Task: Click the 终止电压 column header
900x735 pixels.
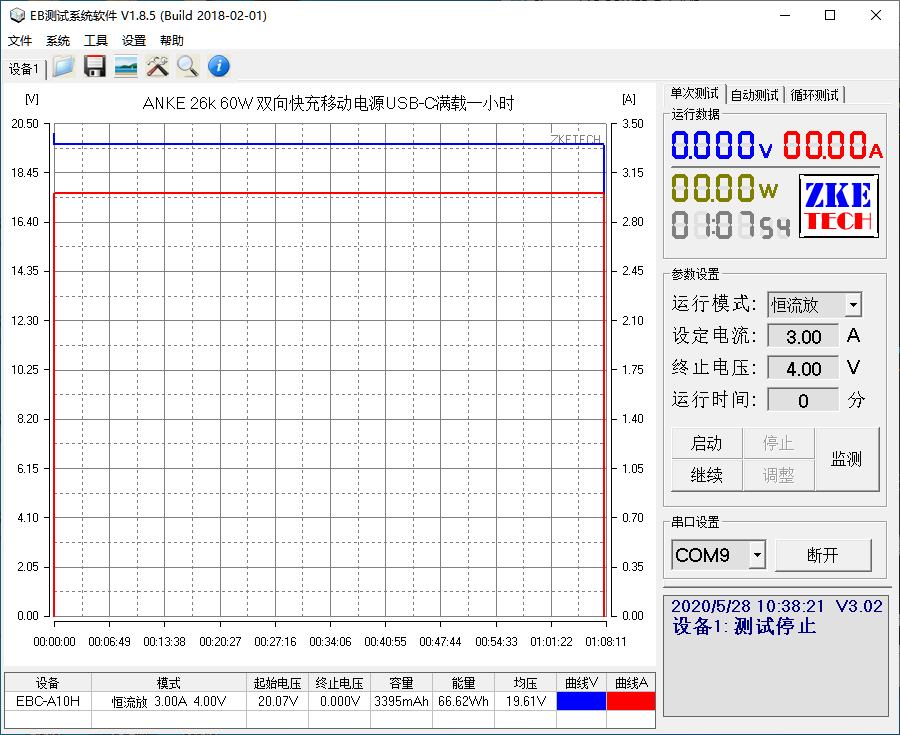Action: (x=340, y=683)
